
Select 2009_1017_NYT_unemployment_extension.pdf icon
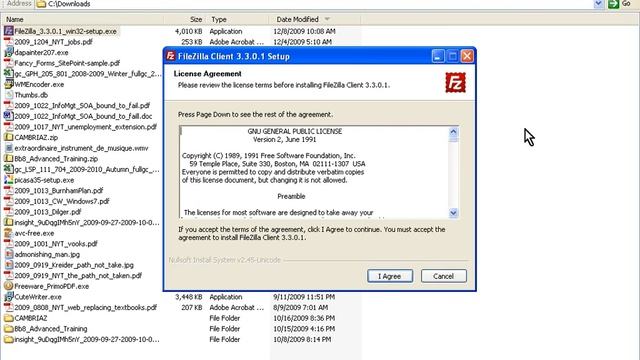pos(8,127)
